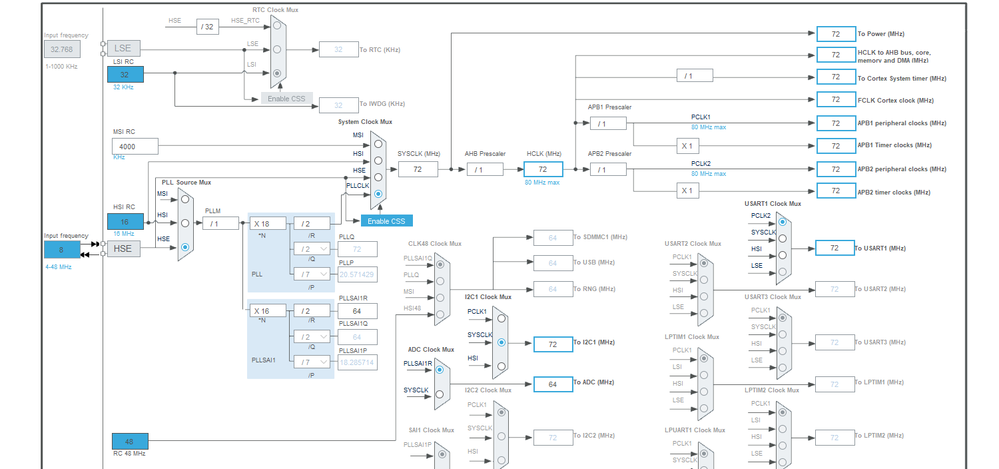Open the PLLM /1 divider dropdown
The width and height of the screenshot is (999, 469).
point(220,223)
